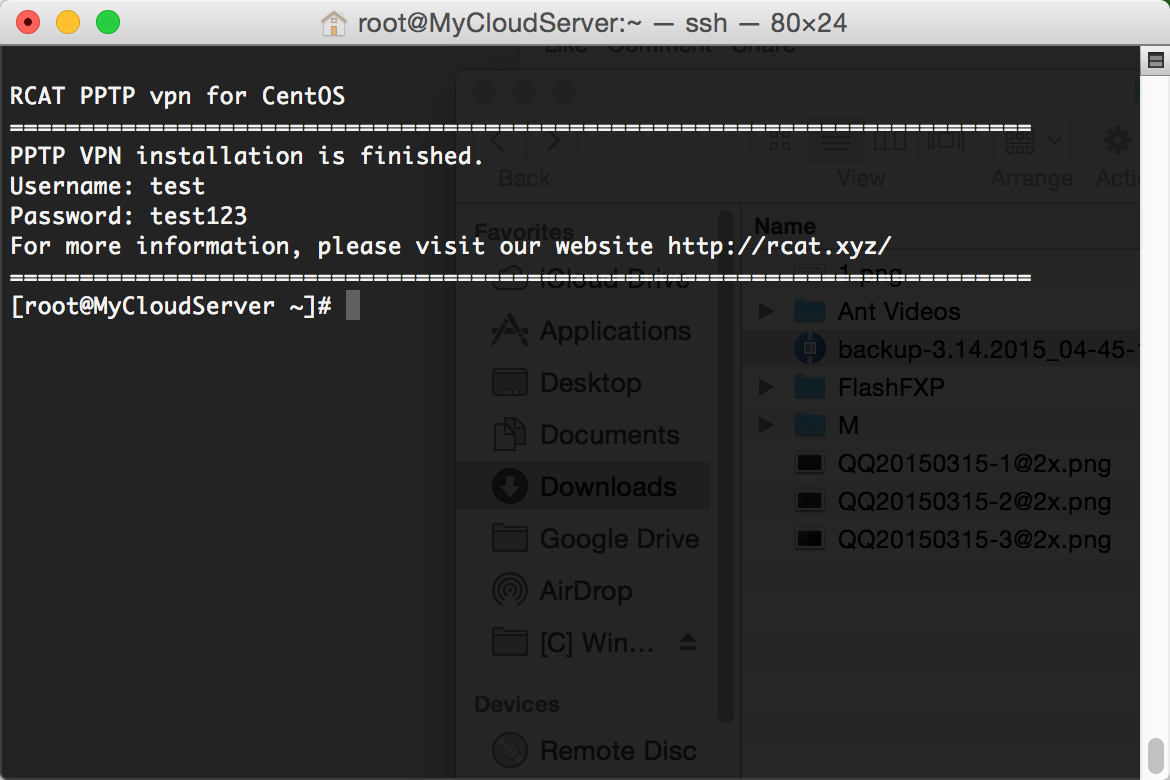Eject the [C] Win... volume

pos(688,642)
